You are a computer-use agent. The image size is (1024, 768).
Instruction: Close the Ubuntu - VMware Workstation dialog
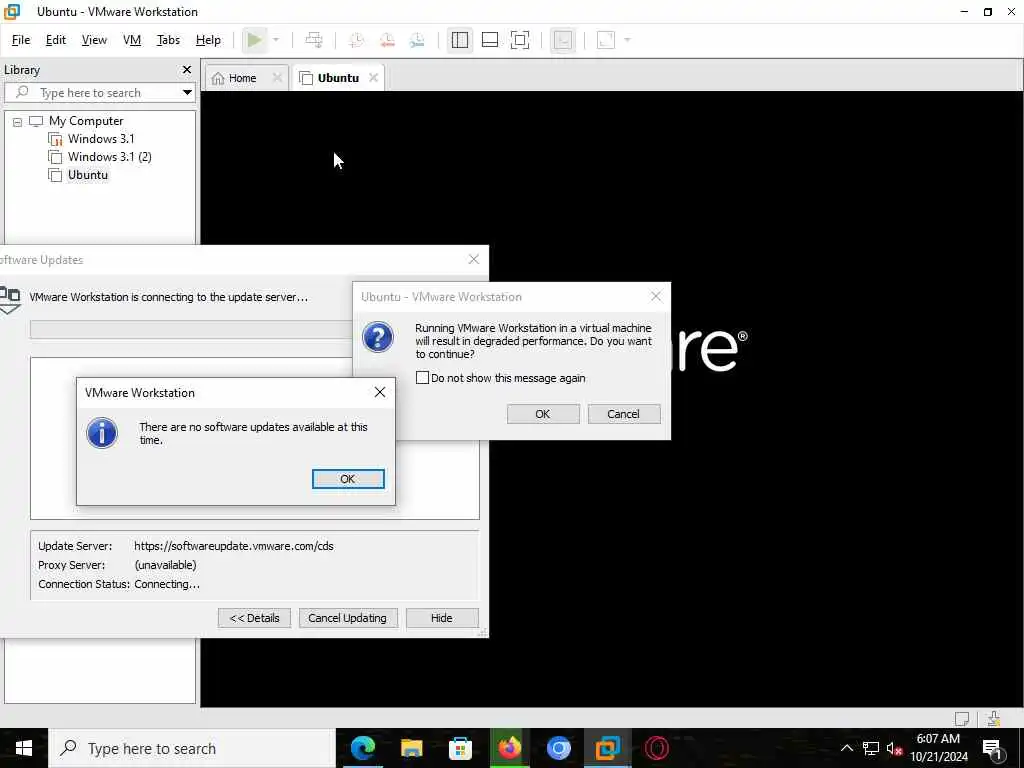click(656, 296)
